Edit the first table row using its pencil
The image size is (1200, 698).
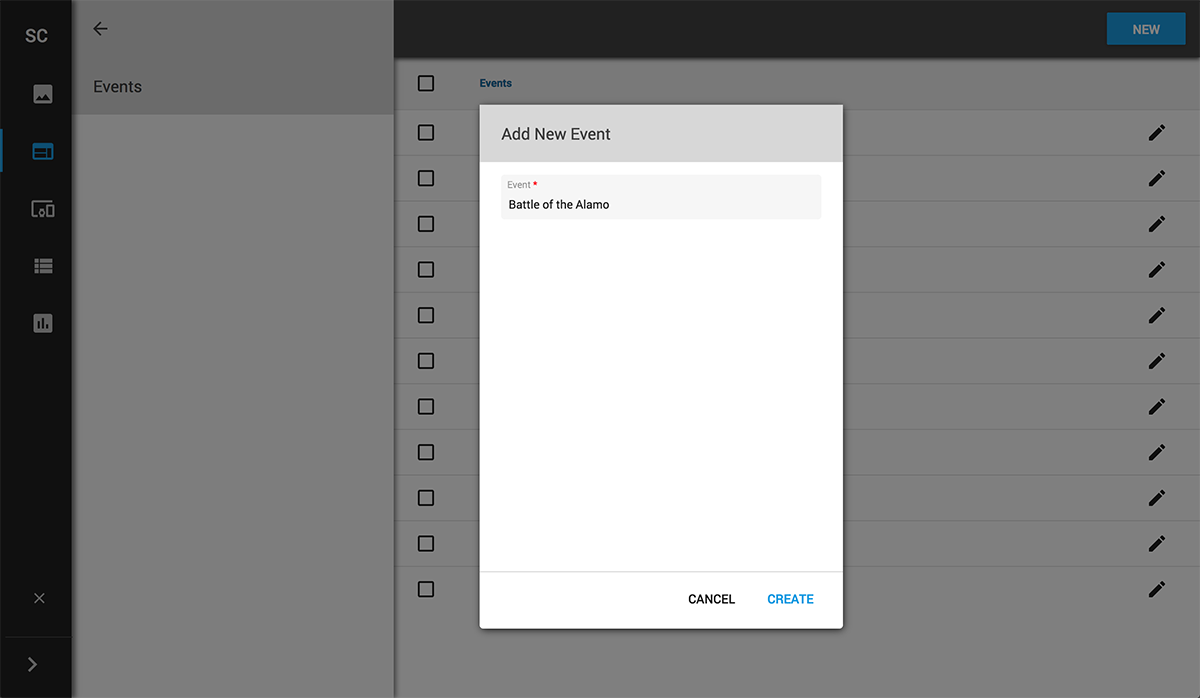(x=1157, y=132)
